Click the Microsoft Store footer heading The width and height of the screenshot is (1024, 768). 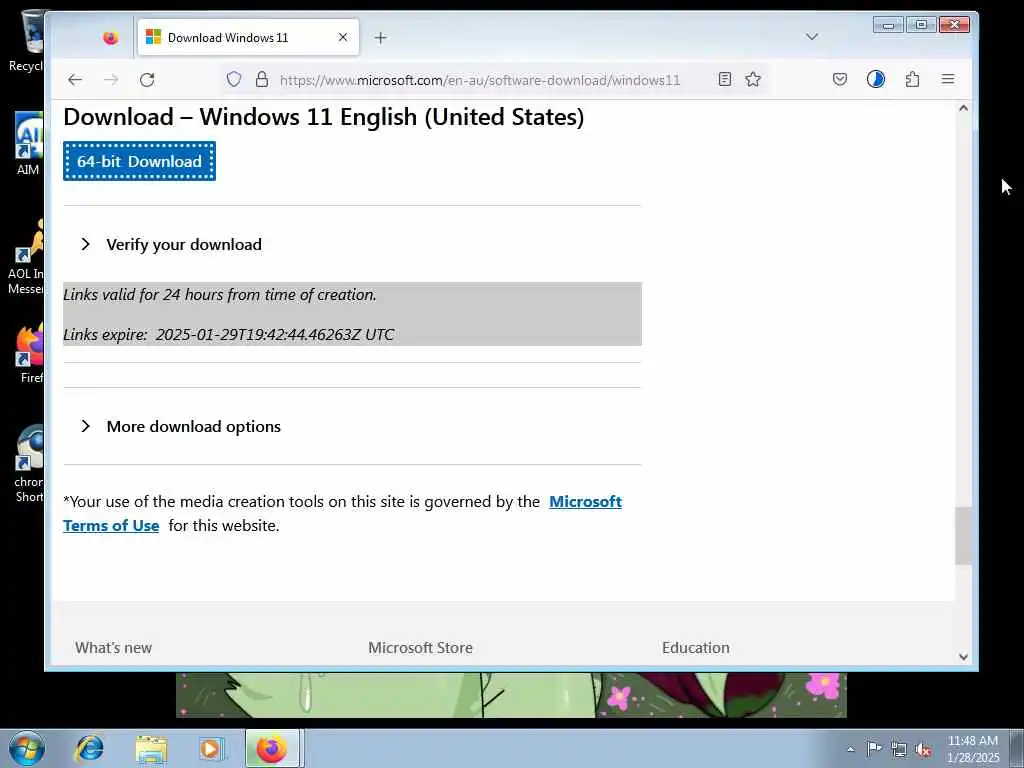[421, 648]
